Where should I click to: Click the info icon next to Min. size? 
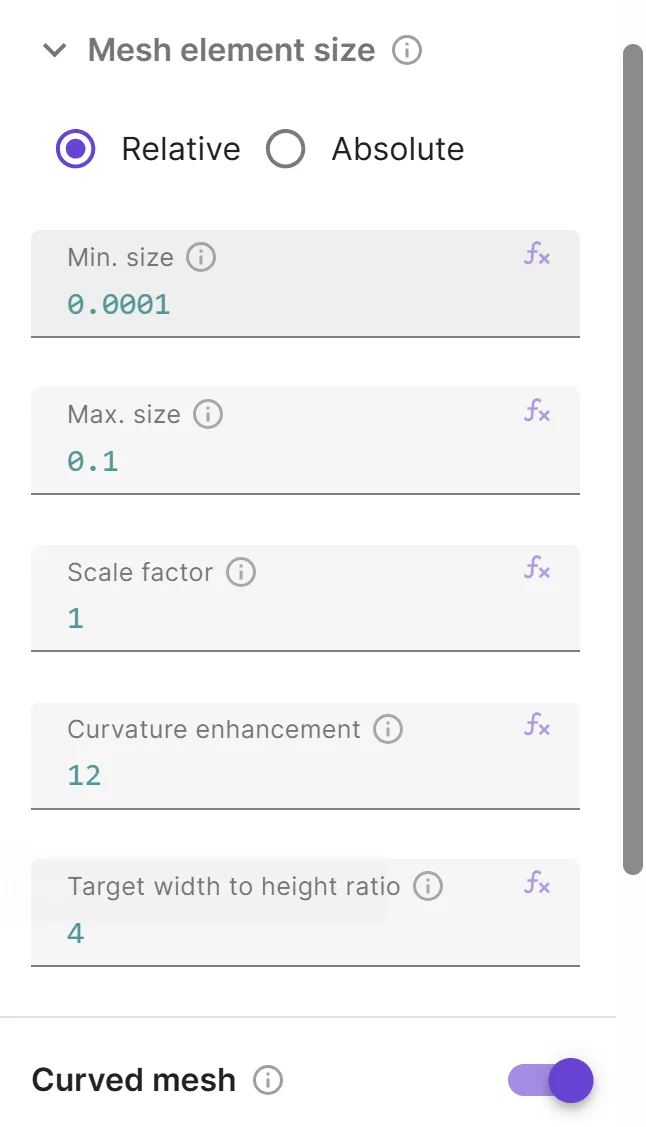coord(200,257)
